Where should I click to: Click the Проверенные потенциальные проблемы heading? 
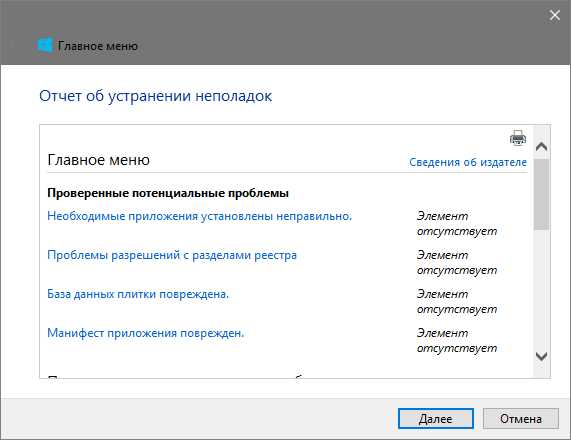pos(168,193)
